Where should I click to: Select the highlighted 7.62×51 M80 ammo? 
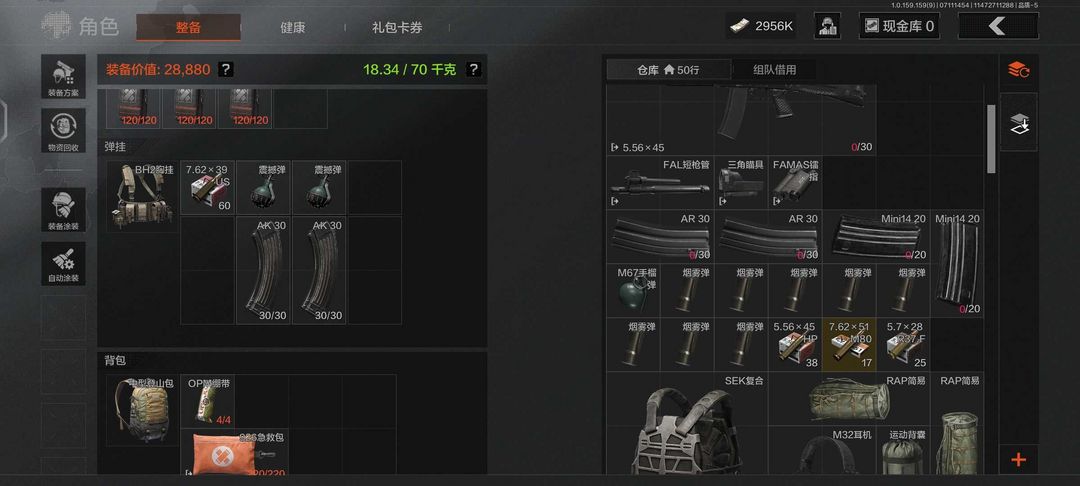(849, 344)
